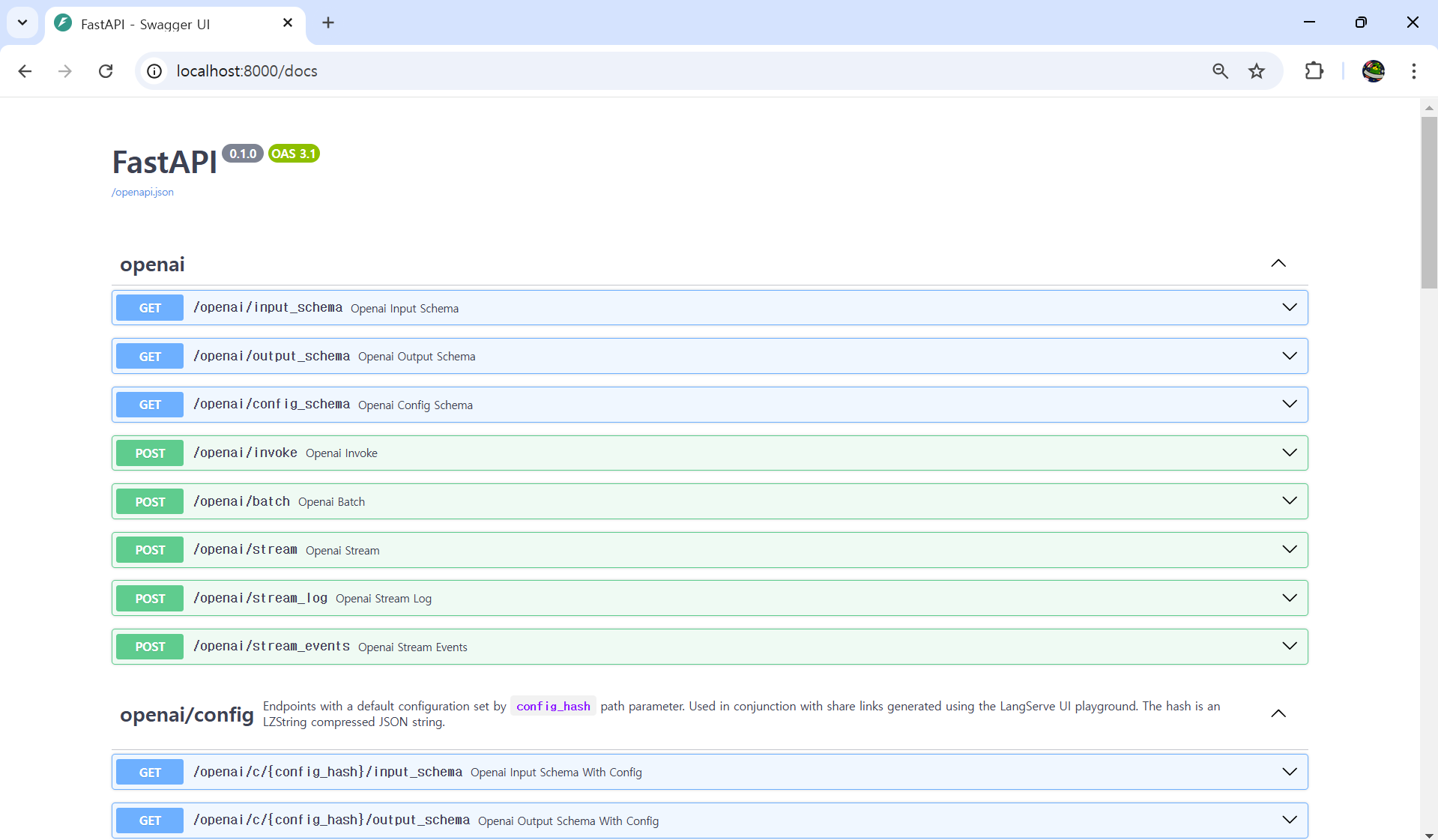Click the openai section heading
This screenshot has width=1438, height=840.
pos(152,265)
